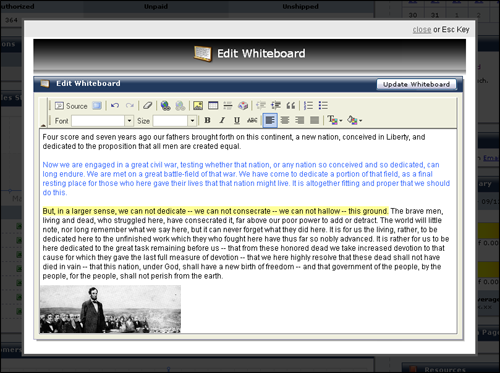Click the Source view button
500x373 pixels.
point(71,106)
